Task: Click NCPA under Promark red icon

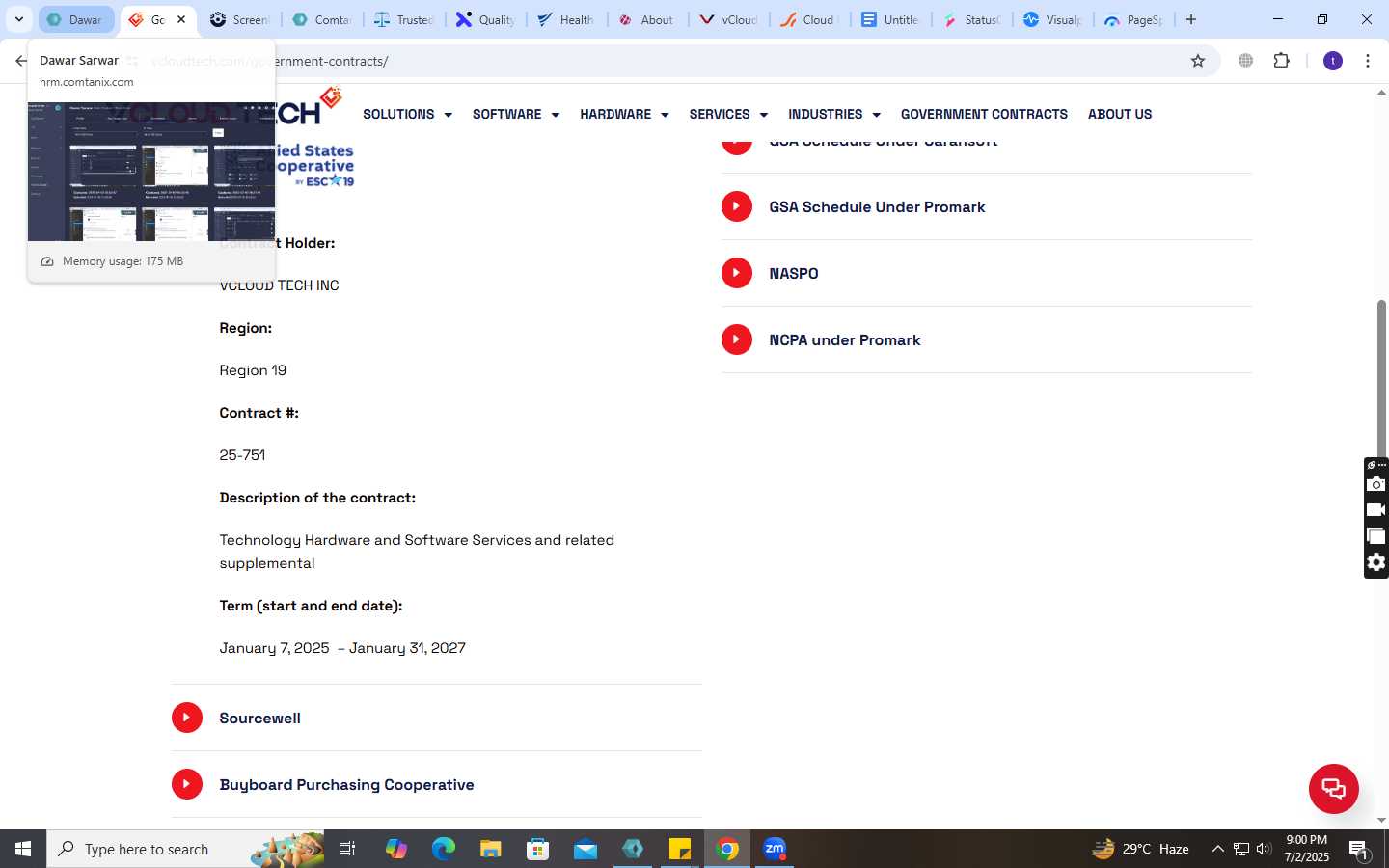Action: 737,339
